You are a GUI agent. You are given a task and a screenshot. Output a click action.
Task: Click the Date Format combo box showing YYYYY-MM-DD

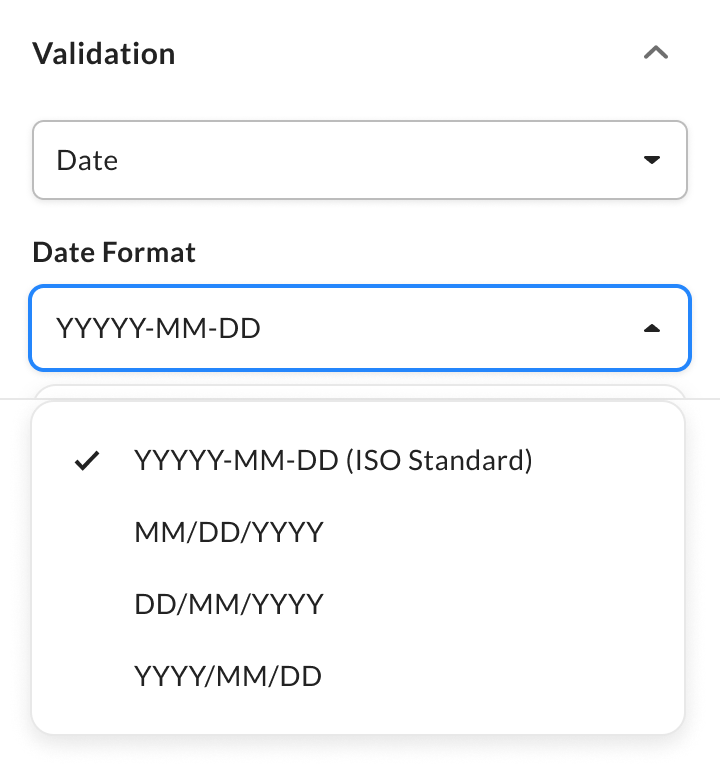359,328
